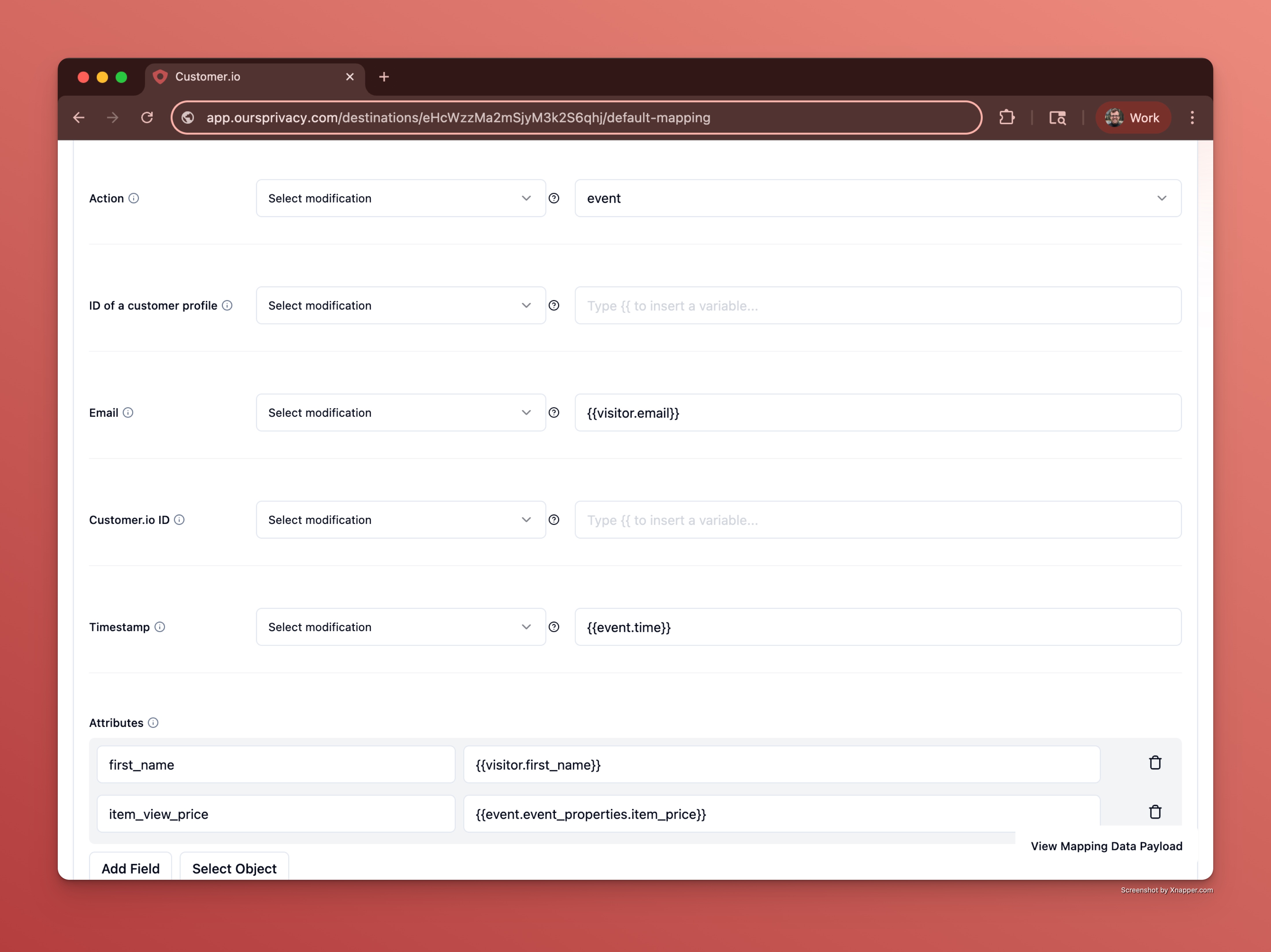Open View Mapping Data Payload
This screenshot has width=1271, height=952.
click(x=1106, y=846)
